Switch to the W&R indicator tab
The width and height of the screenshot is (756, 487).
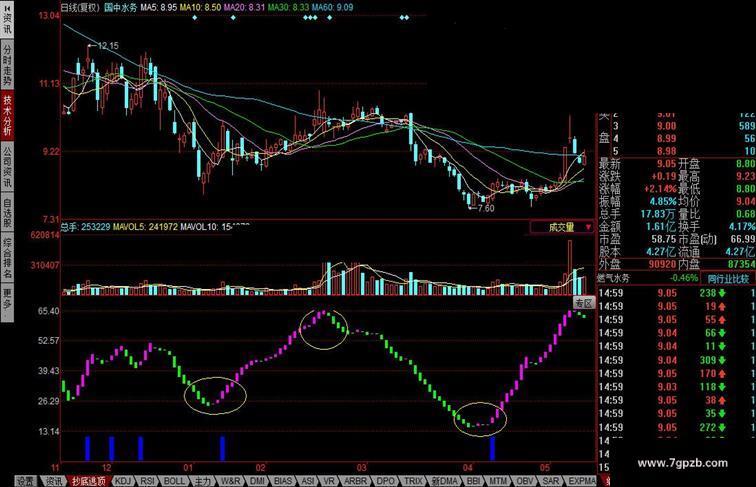click(230, 481)
